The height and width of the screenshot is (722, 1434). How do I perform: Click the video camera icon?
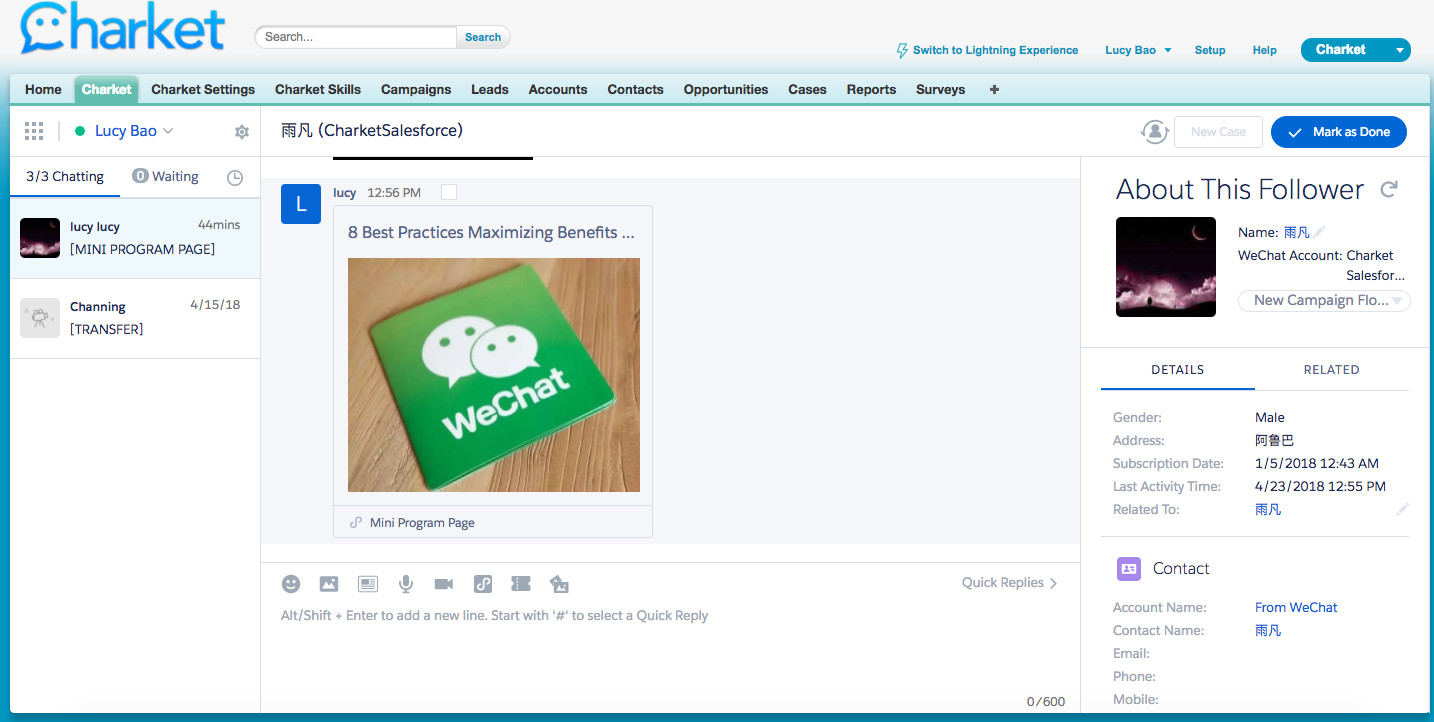[444, 584]
